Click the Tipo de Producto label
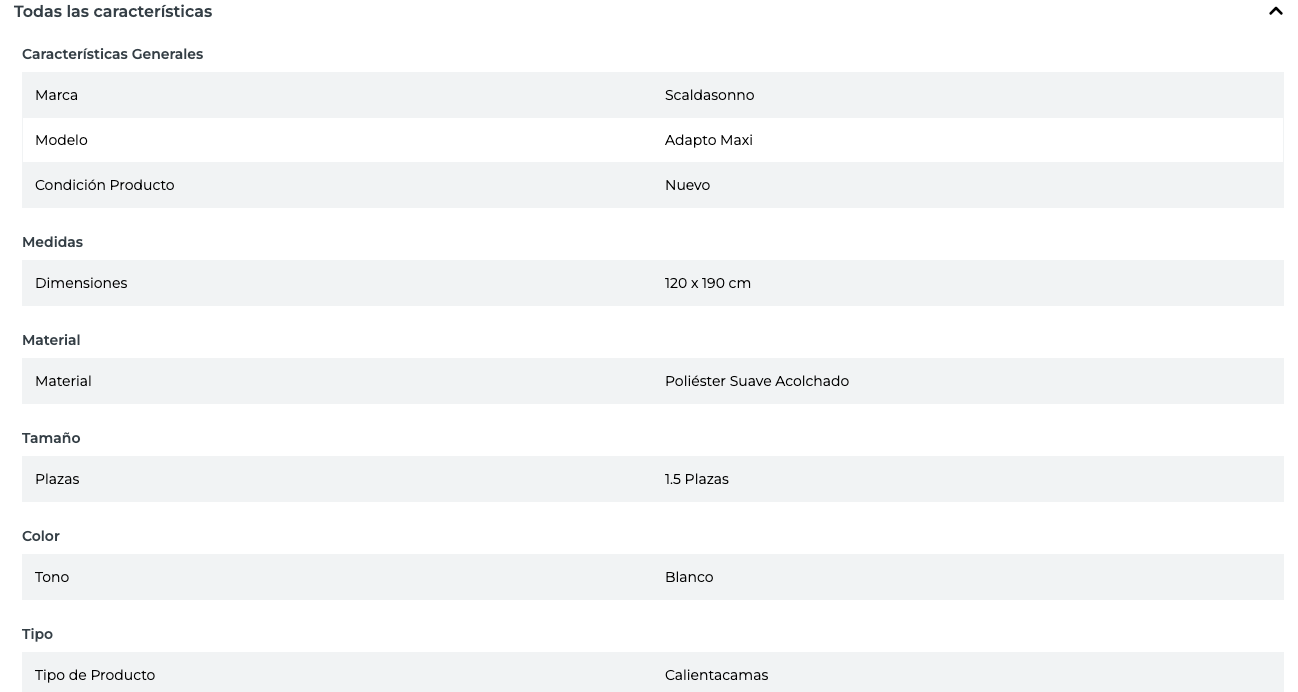The image size is (1298, 692). 95,675
